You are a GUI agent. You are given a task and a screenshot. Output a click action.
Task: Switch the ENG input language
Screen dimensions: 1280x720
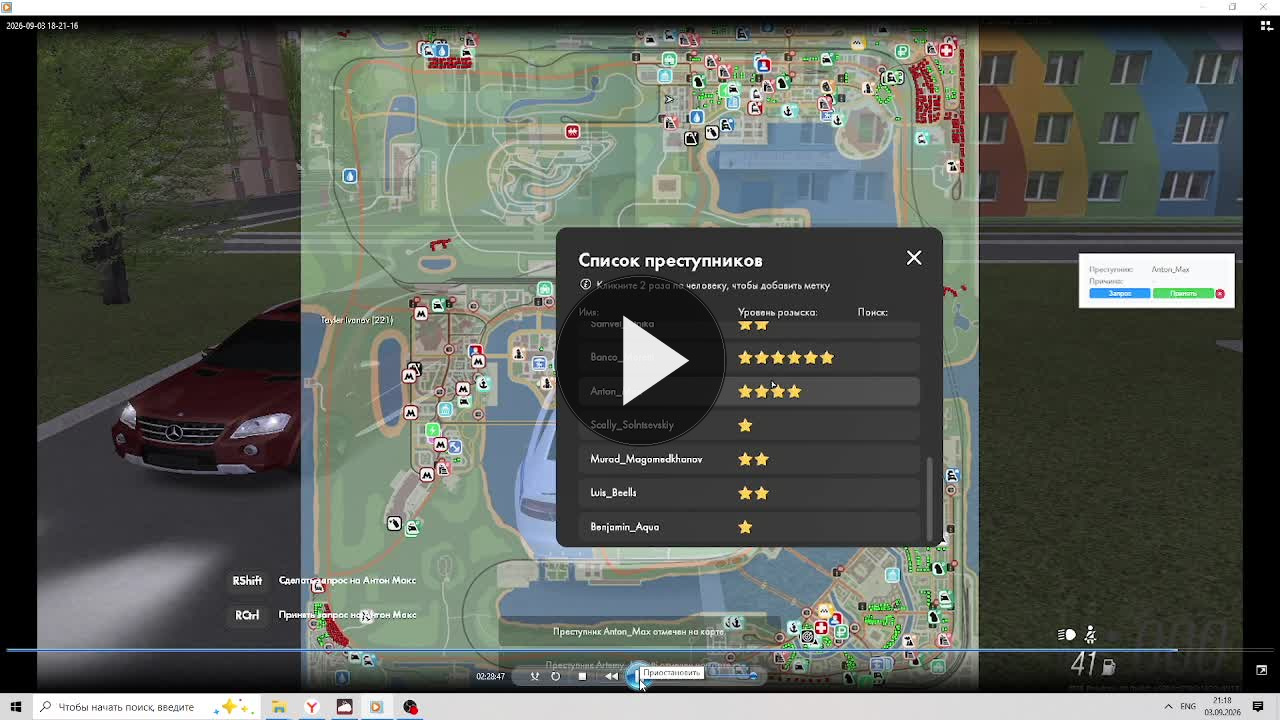1188,707
